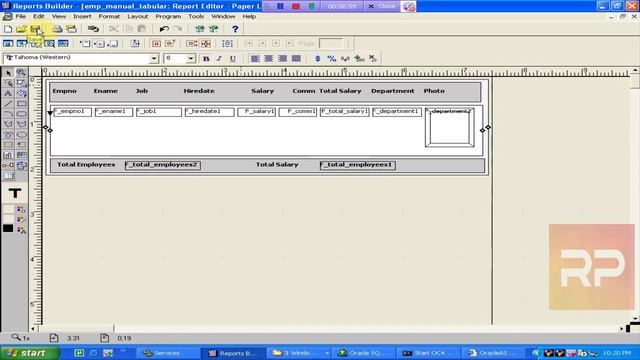Select the Anchor tool in palette

point(8,165)
